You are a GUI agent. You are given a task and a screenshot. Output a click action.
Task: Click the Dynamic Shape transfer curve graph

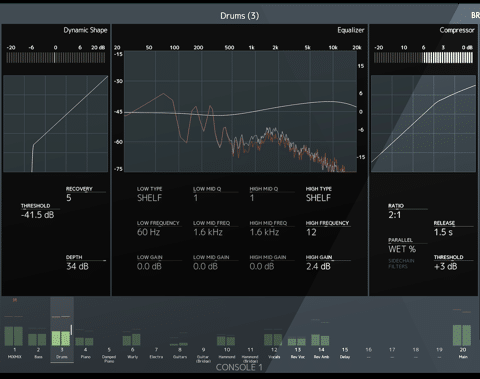coord(56,124)
